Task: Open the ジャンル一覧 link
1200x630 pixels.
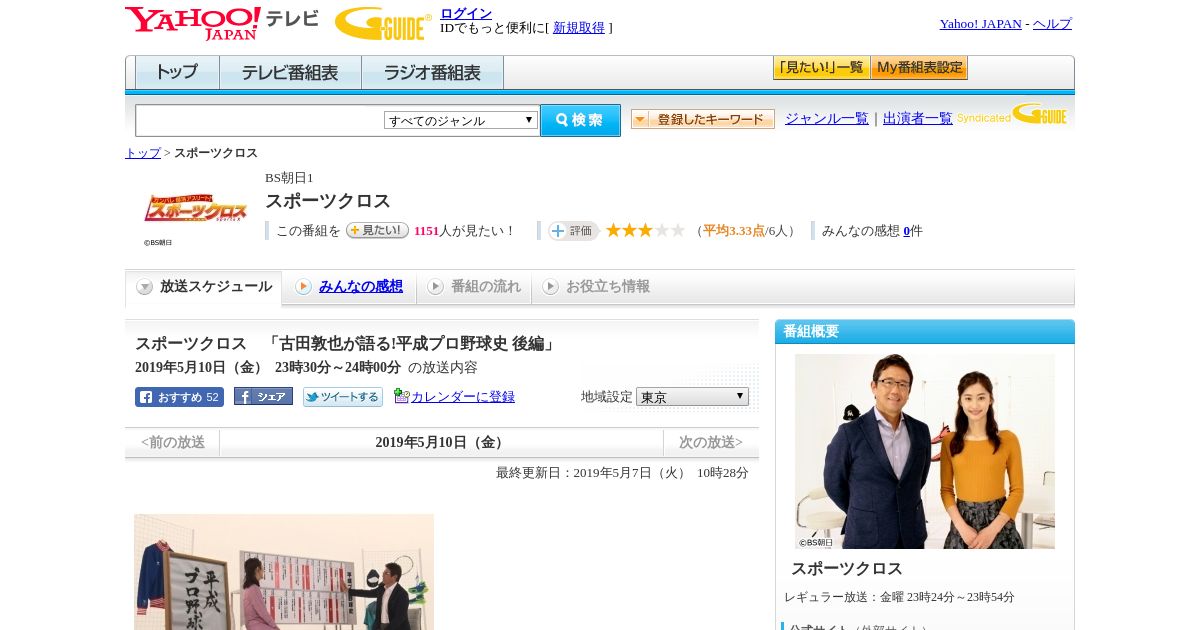Action: (827, 119)
